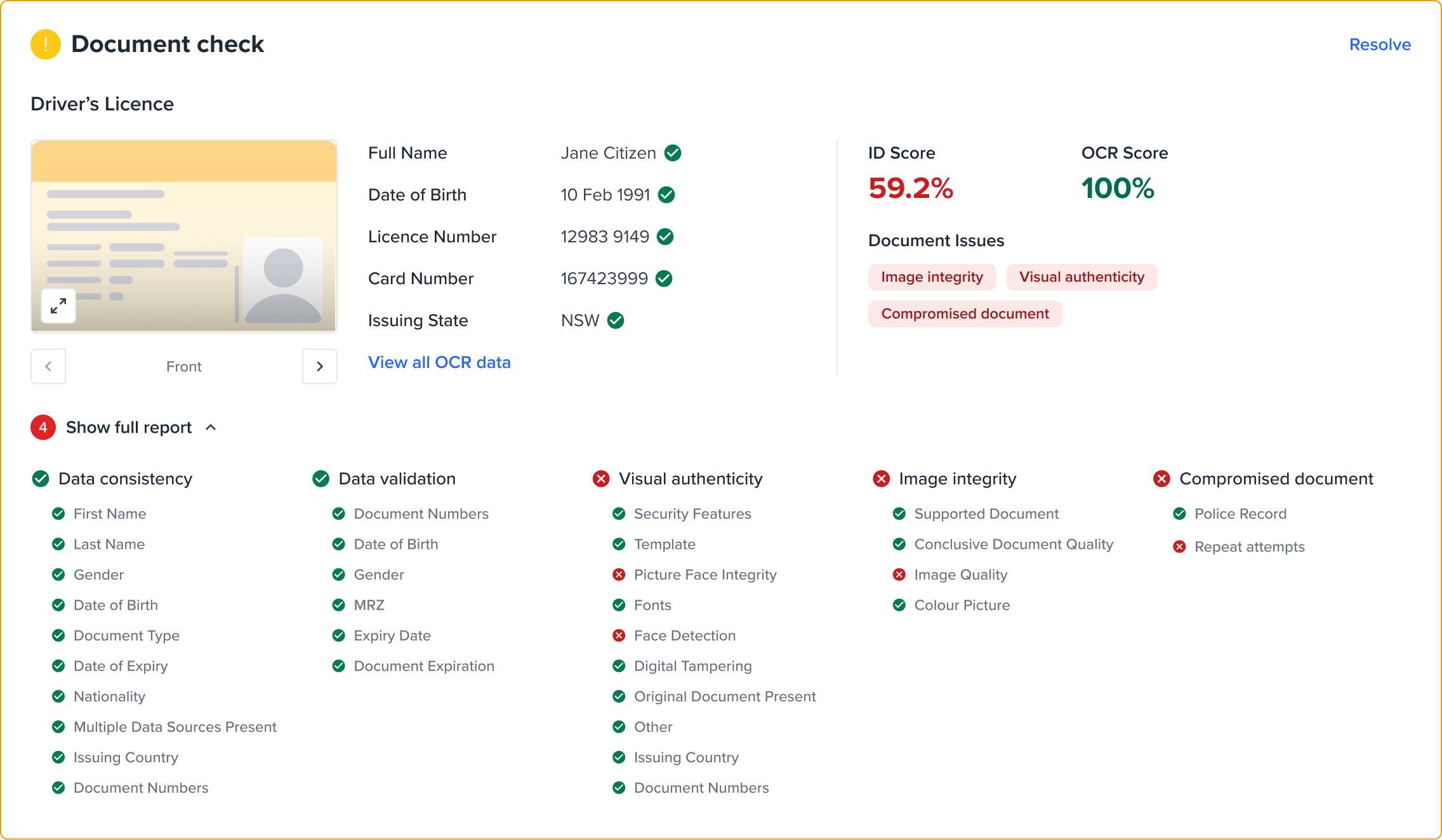This screenshot has width=1442, height=840.
Task: Click the yellow warning icon beside Document check
Action: 46,44
